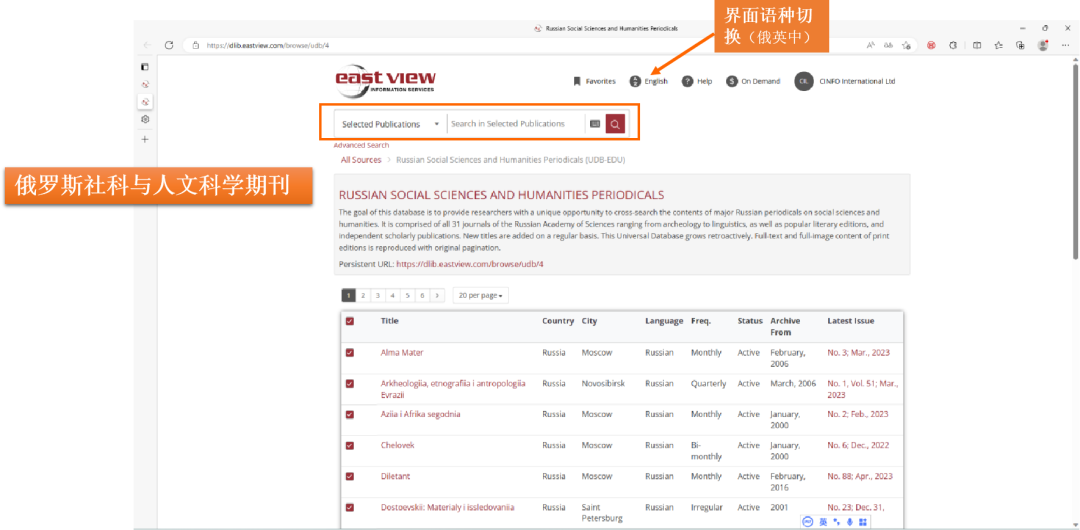Expand the Selected Publications dropdown
Viewport: 1080px width, 530px height.
[x=391, y=124]
